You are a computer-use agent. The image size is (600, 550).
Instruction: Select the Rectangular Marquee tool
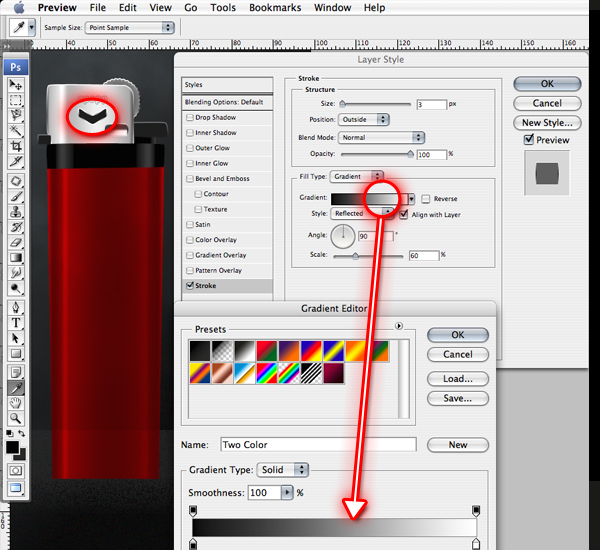[16, 101]
